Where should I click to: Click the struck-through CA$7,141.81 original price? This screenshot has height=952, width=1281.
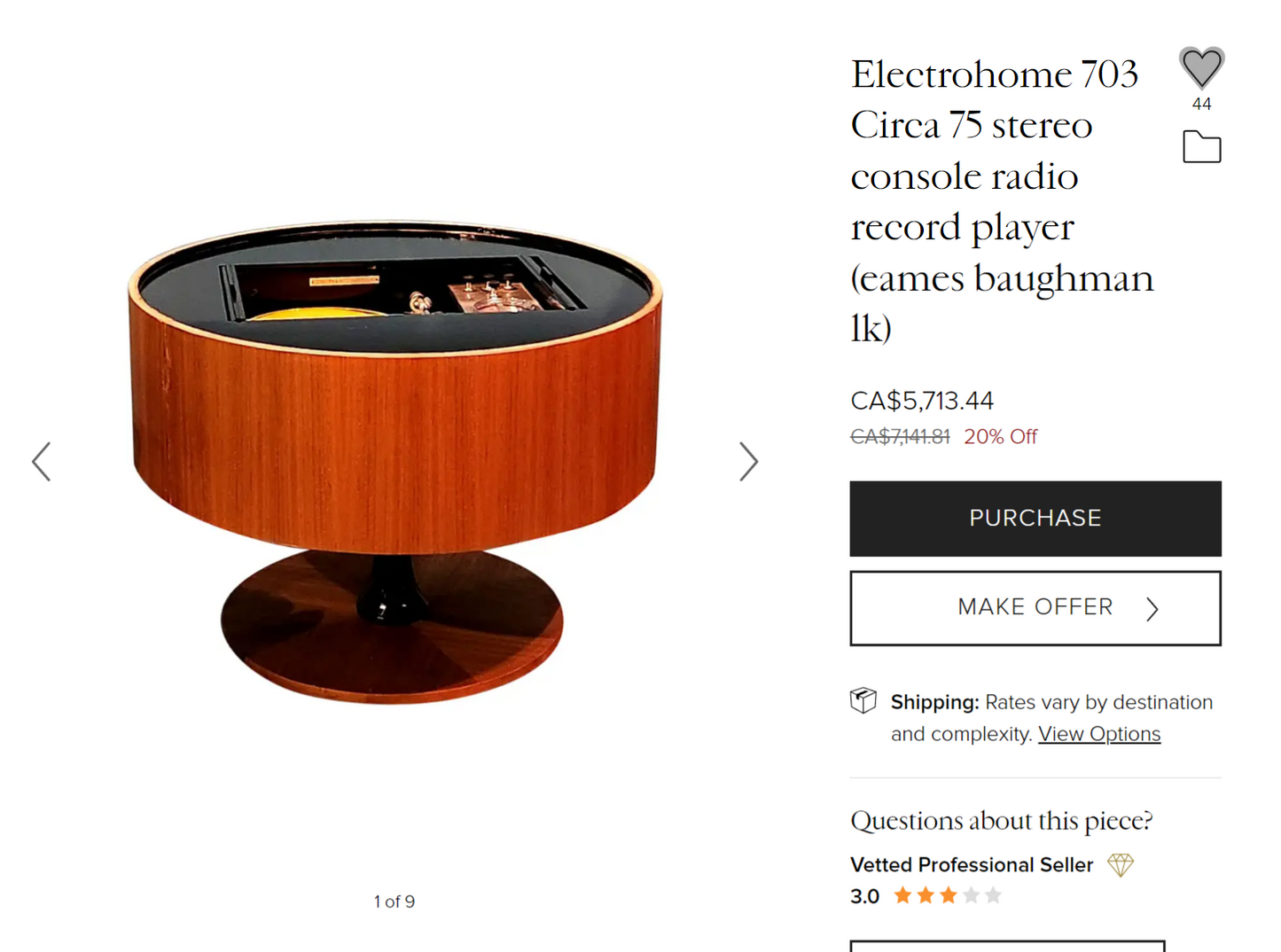(900, 437)
